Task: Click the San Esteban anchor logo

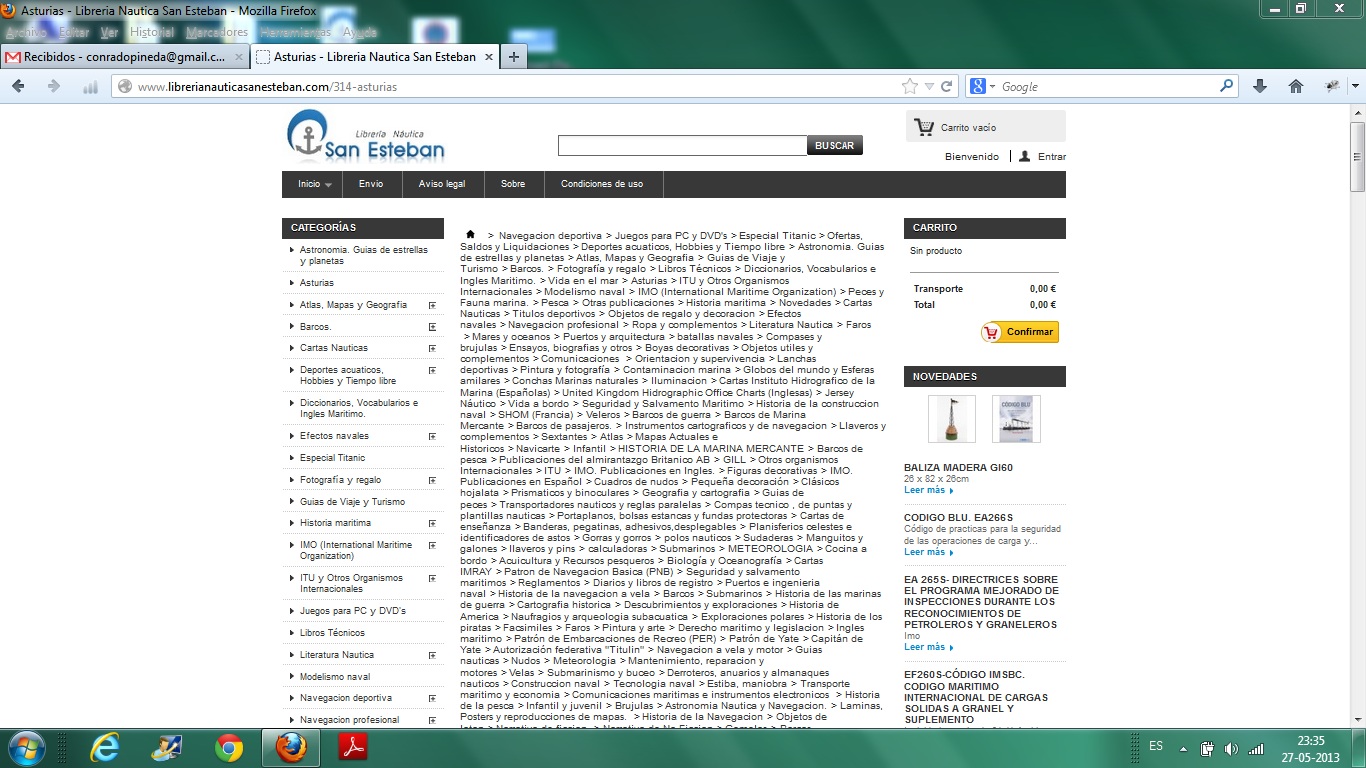Action: tap(365, 137)
